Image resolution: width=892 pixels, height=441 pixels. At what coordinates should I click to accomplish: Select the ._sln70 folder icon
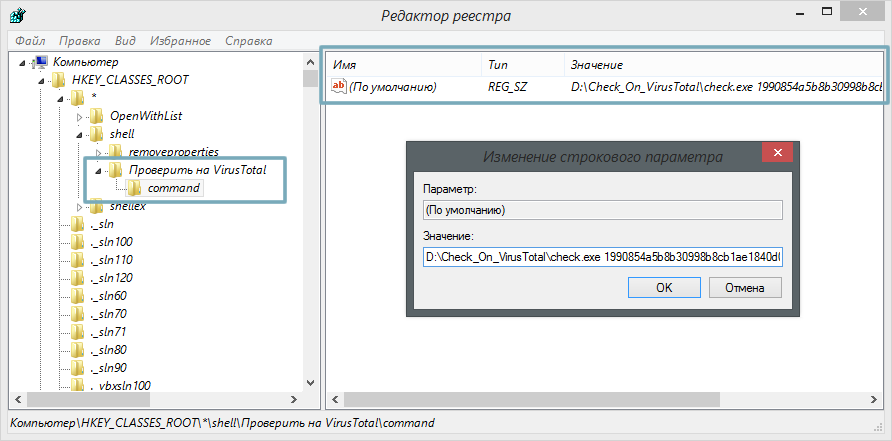tap(77, 314)
